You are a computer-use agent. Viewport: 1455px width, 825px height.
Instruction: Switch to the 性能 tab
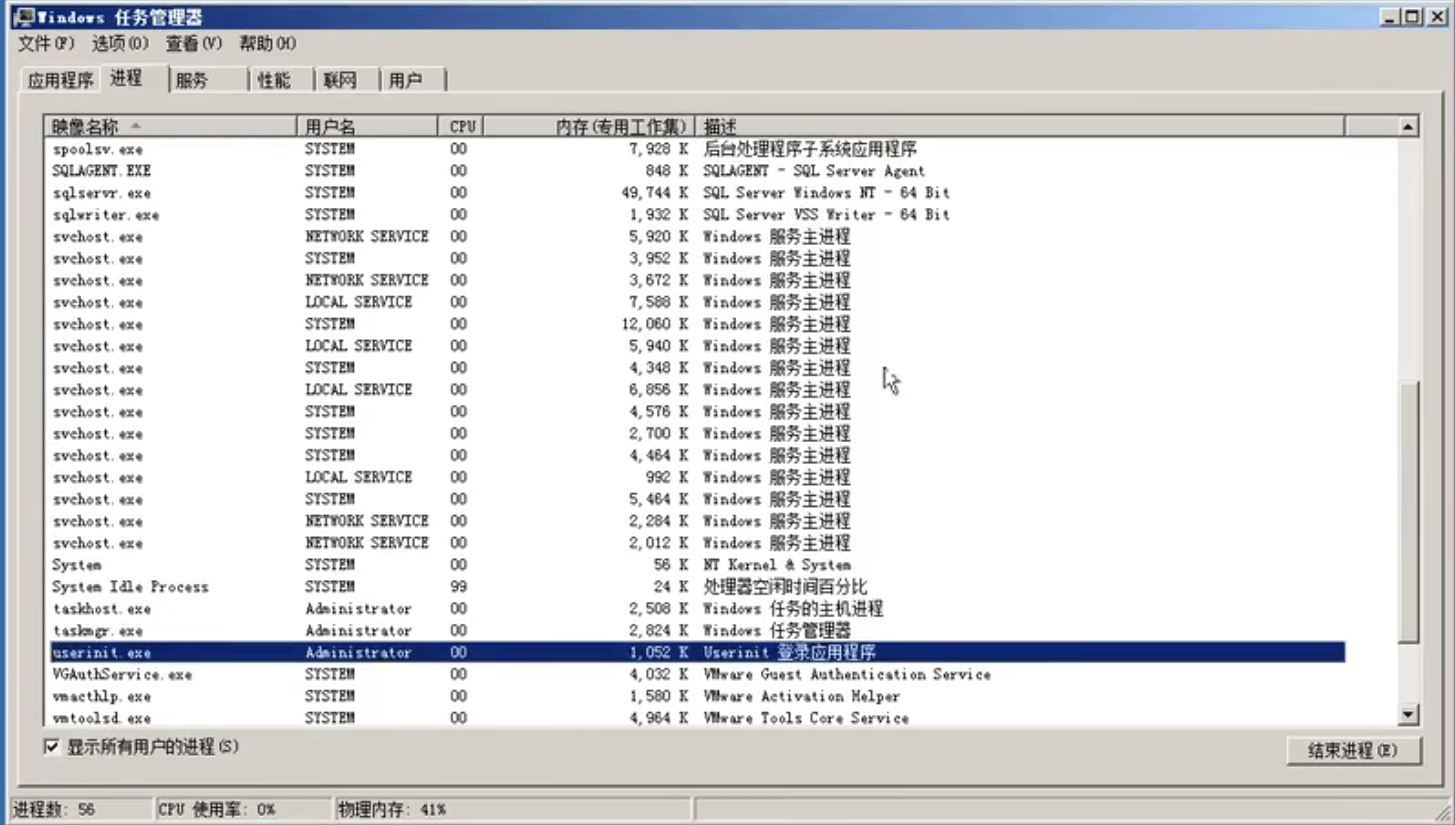click(282, 81)
